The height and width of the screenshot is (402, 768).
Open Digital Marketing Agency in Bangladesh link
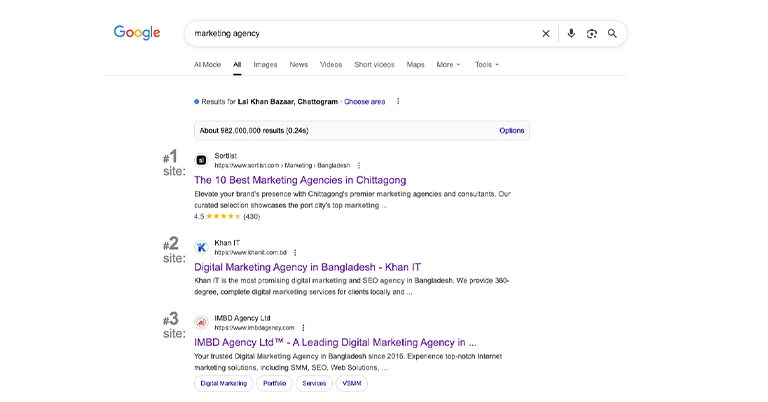(307, 267)
